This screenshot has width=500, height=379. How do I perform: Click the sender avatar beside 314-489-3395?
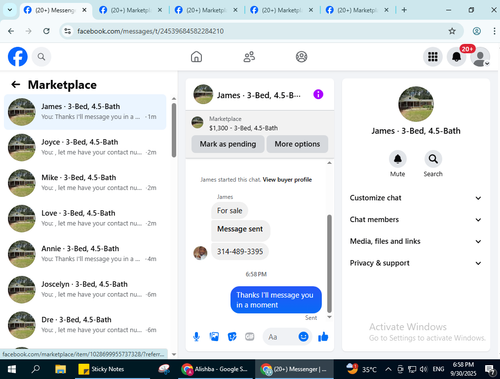point(200,253)
